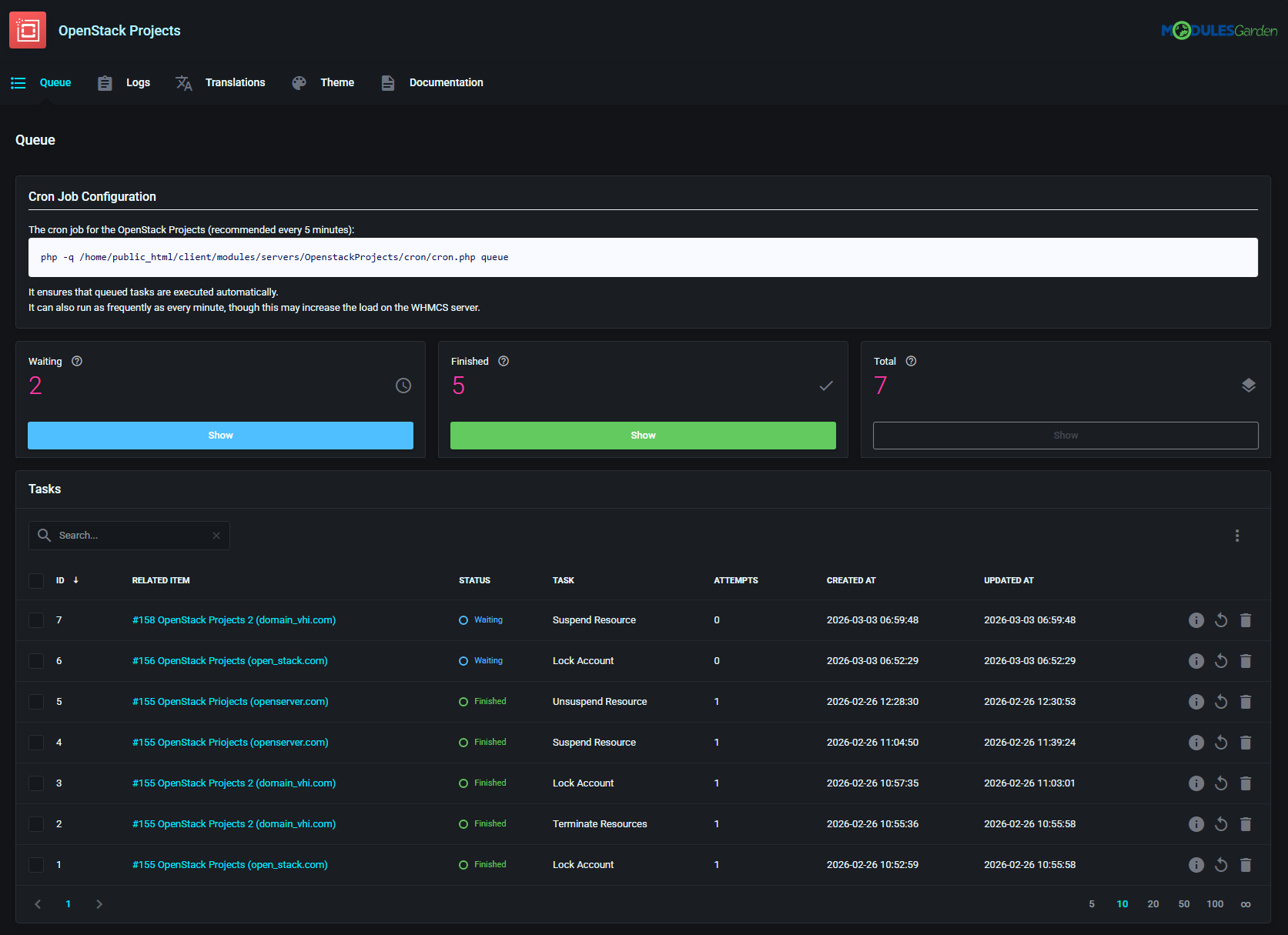This screenshot has height=935, width=1288.
Task: Show the waiting tasks list
Action: tap(220, 435)
